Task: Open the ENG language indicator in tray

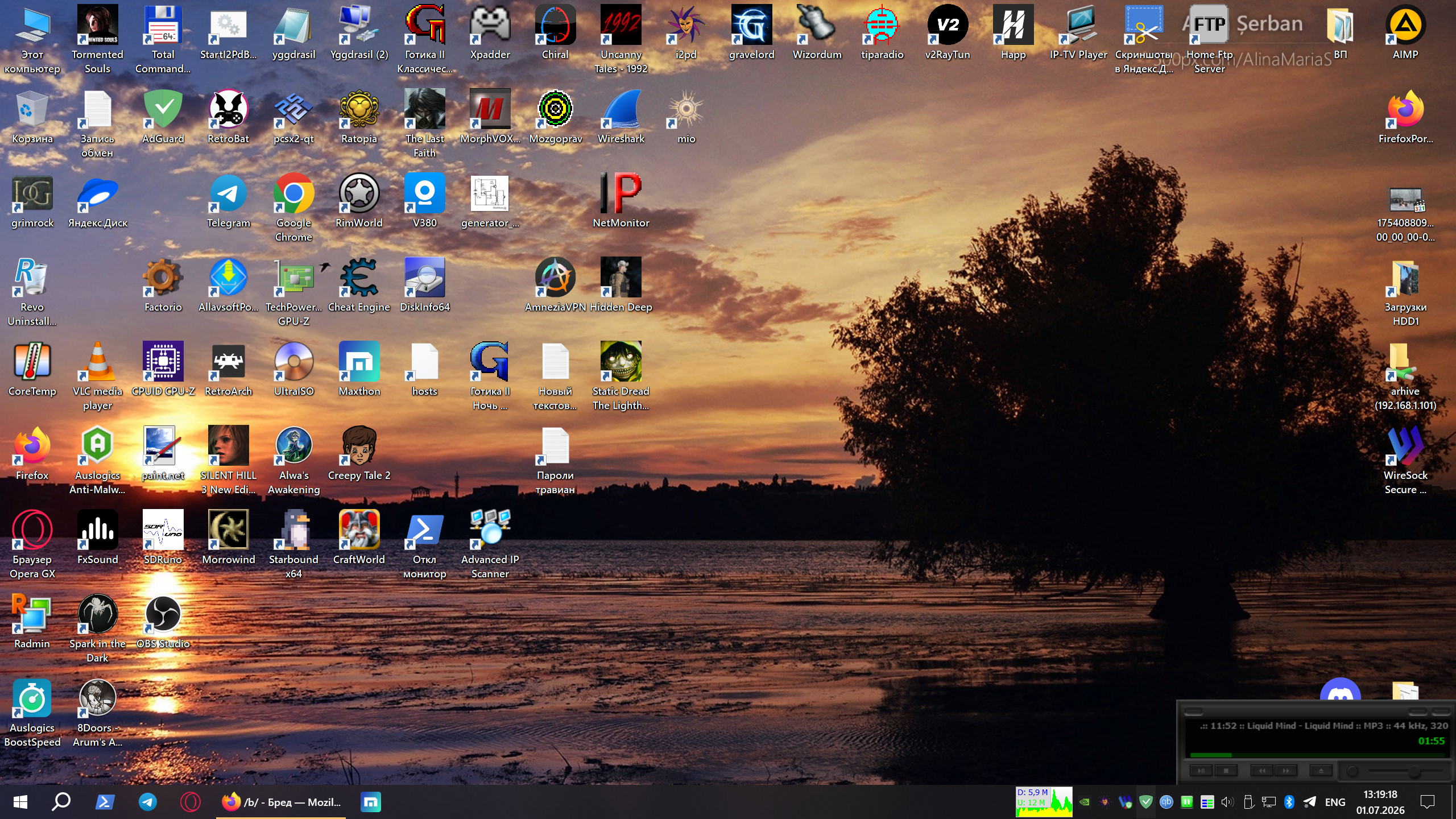Action: [1335, 803]
